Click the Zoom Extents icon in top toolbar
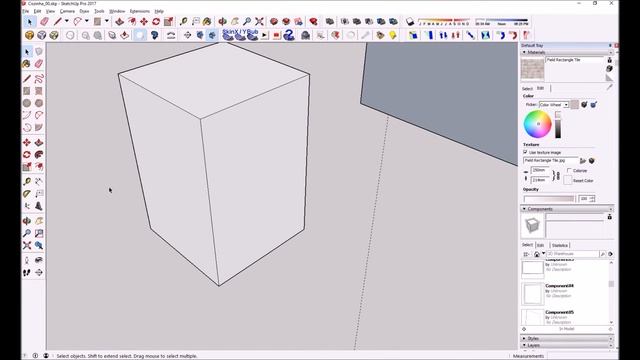Image resolution: width=640 pixels, height=360 pixels. click(x=259, y=22)
